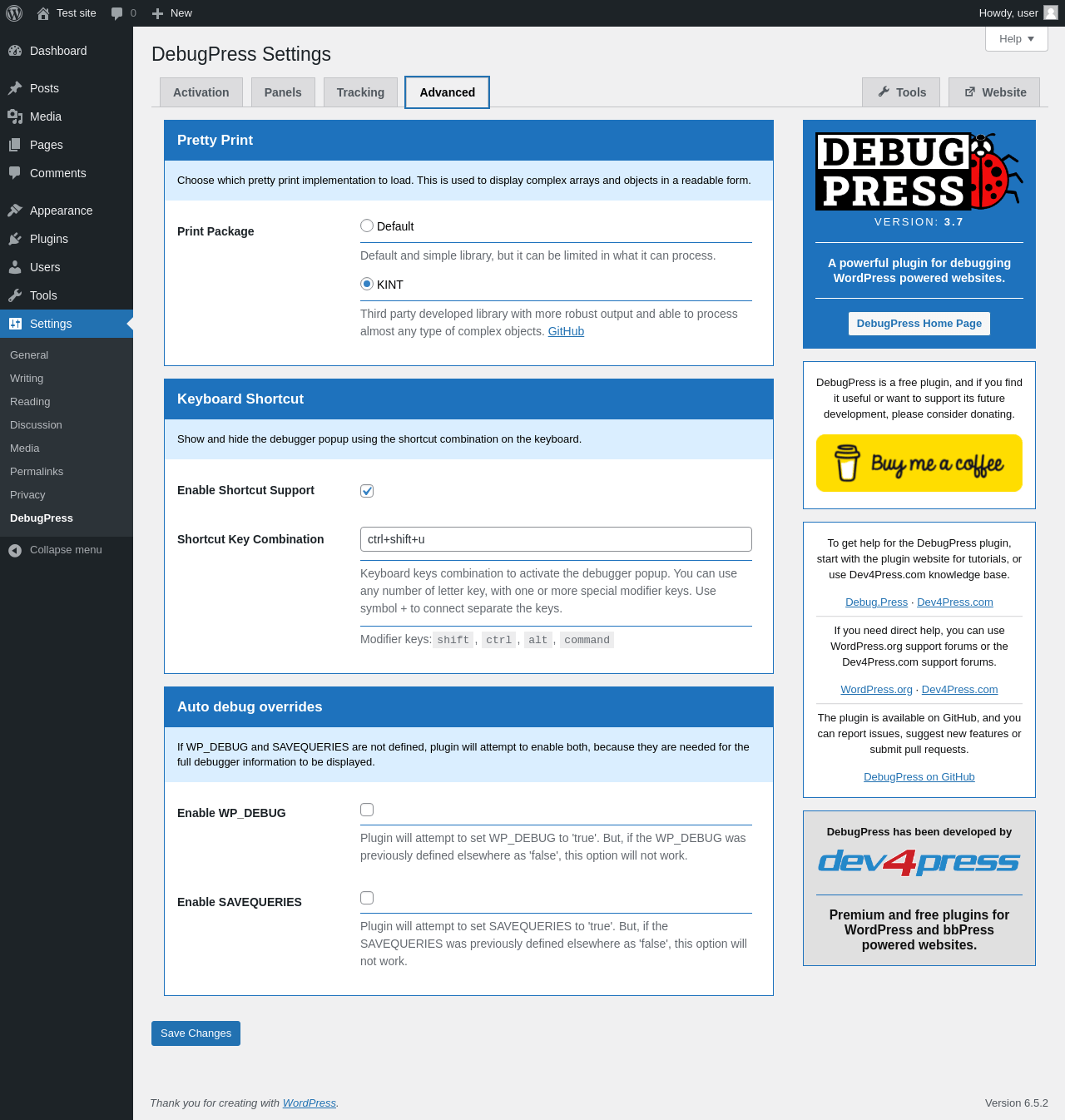Open General settings submenu item
This screenshot has height=1120, width=1065.
click(x=29, y=354)
